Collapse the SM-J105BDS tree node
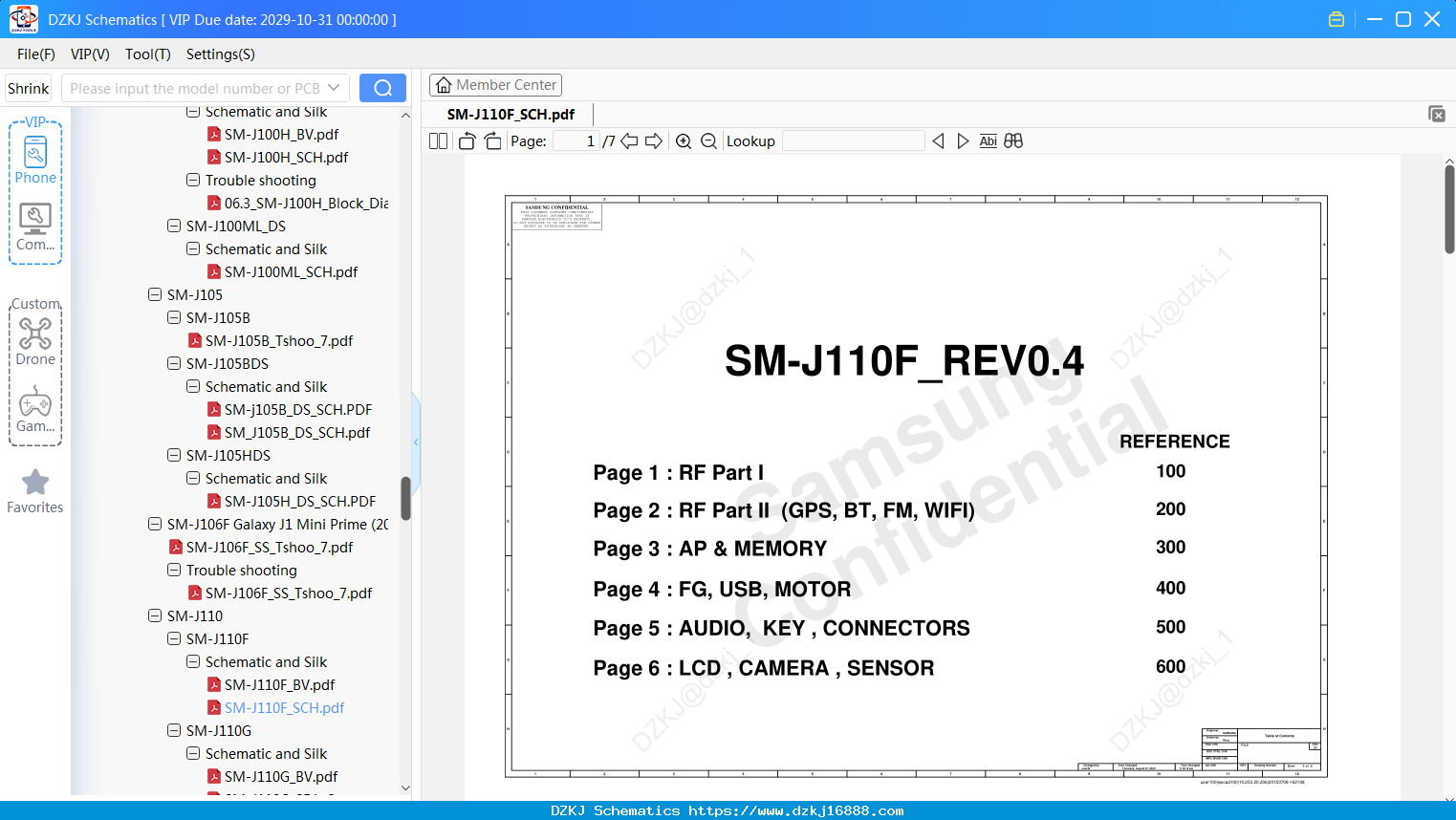 [174, 363]
